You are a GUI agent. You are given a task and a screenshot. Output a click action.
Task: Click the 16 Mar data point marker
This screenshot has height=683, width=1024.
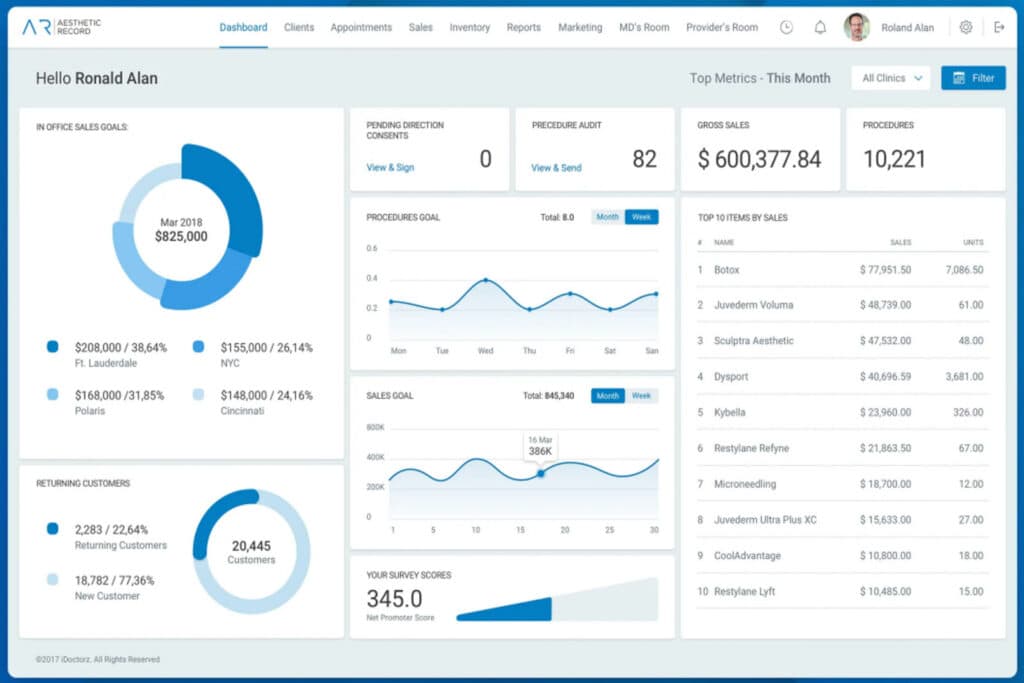tap(541, 473)
